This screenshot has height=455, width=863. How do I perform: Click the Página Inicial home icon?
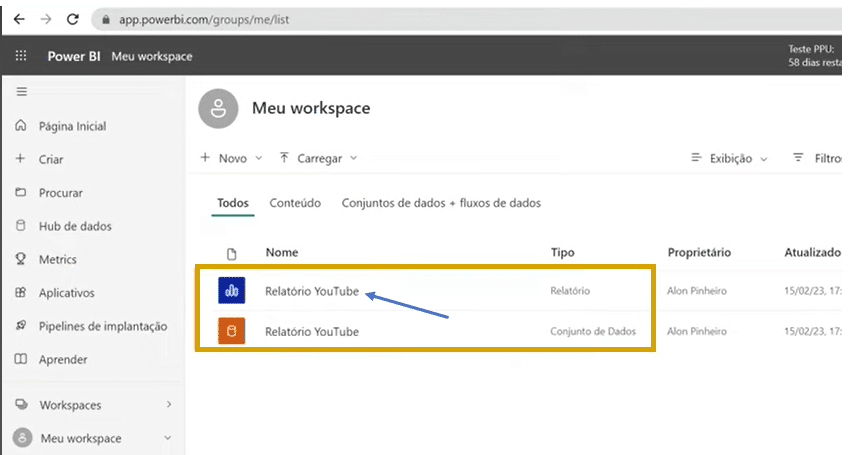tap(21, 125)
